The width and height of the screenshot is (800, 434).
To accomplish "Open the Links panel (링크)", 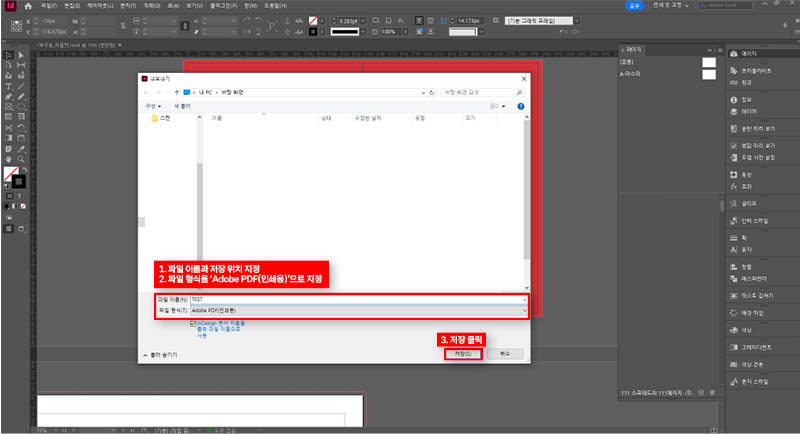I will click(741, 83).
